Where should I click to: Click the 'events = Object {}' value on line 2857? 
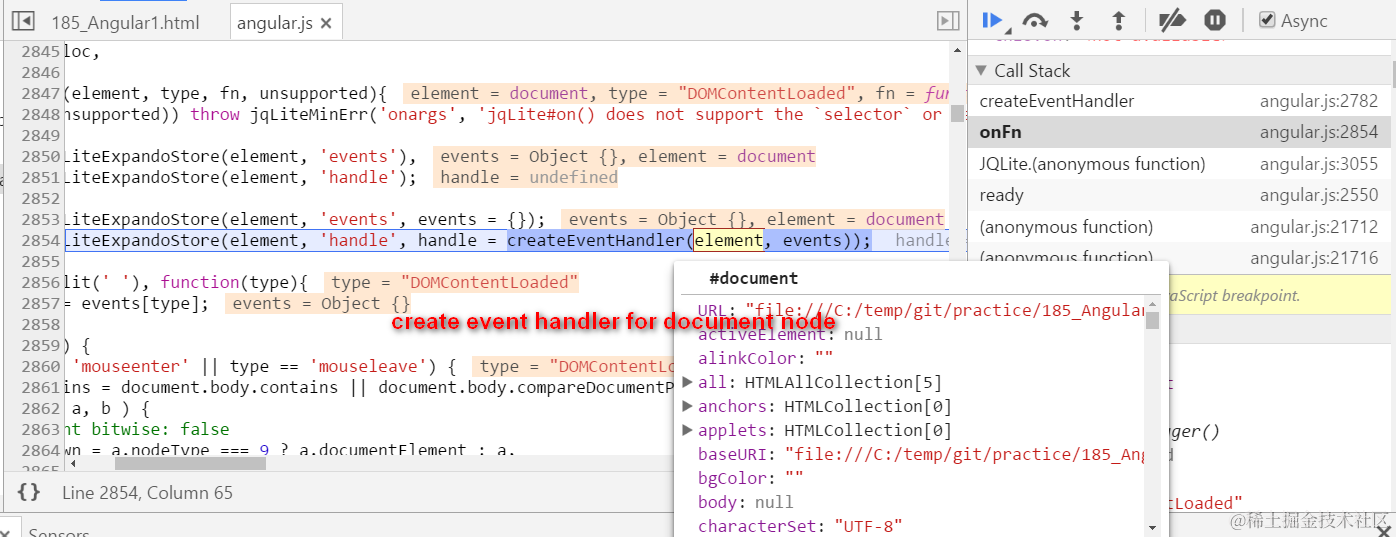pyautogui.click(x=320, y=303)
